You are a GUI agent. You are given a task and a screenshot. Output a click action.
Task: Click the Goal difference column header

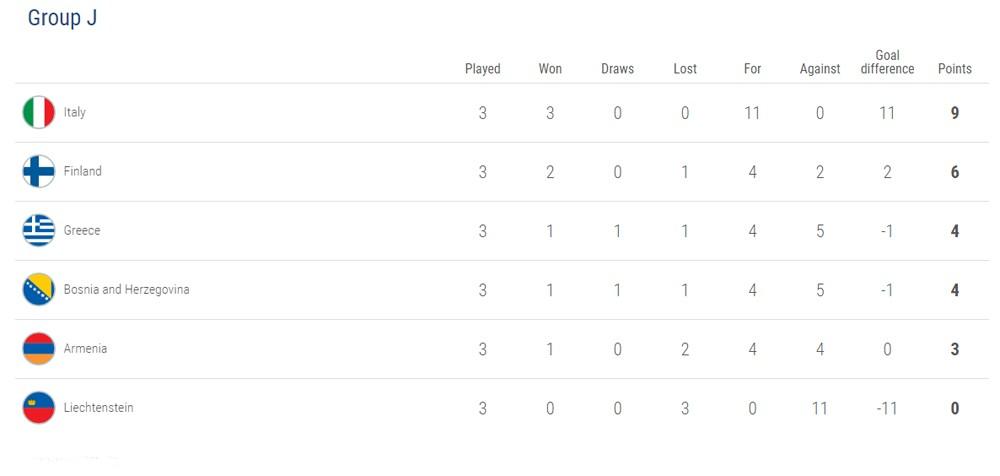(887, 62)
